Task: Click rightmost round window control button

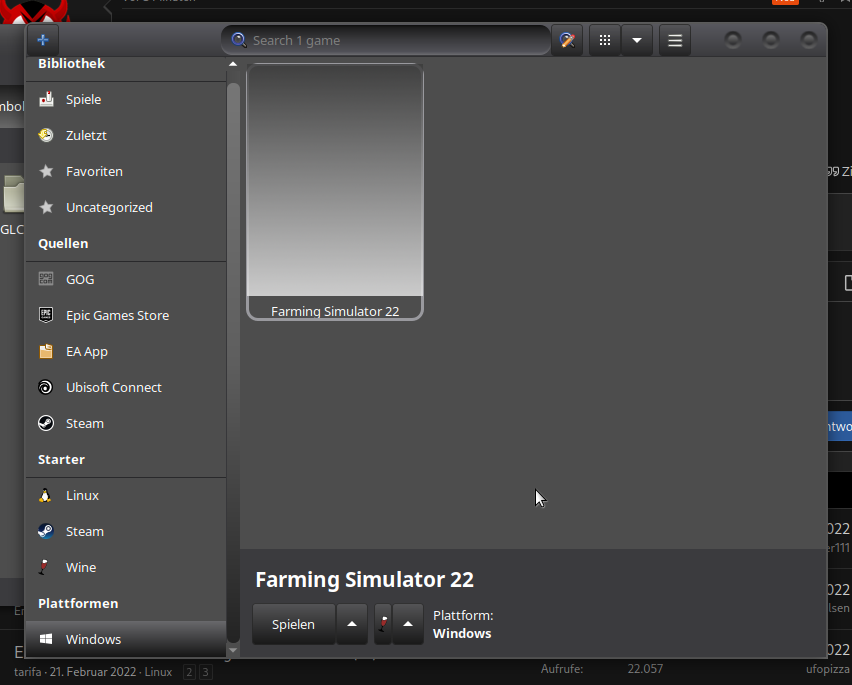Action: [809, 40]
